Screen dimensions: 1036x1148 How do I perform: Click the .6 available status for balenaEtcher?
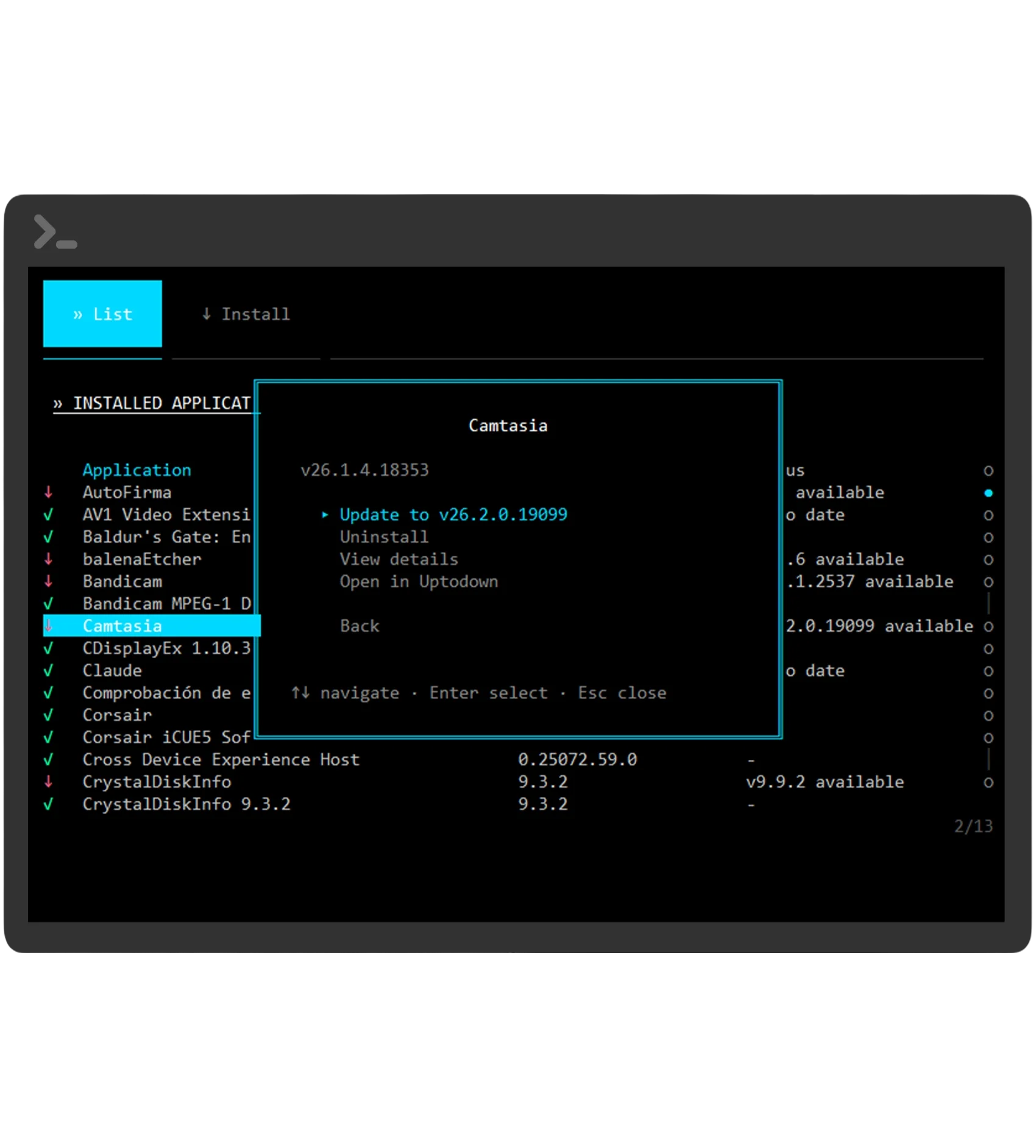[x=845, y=559]
